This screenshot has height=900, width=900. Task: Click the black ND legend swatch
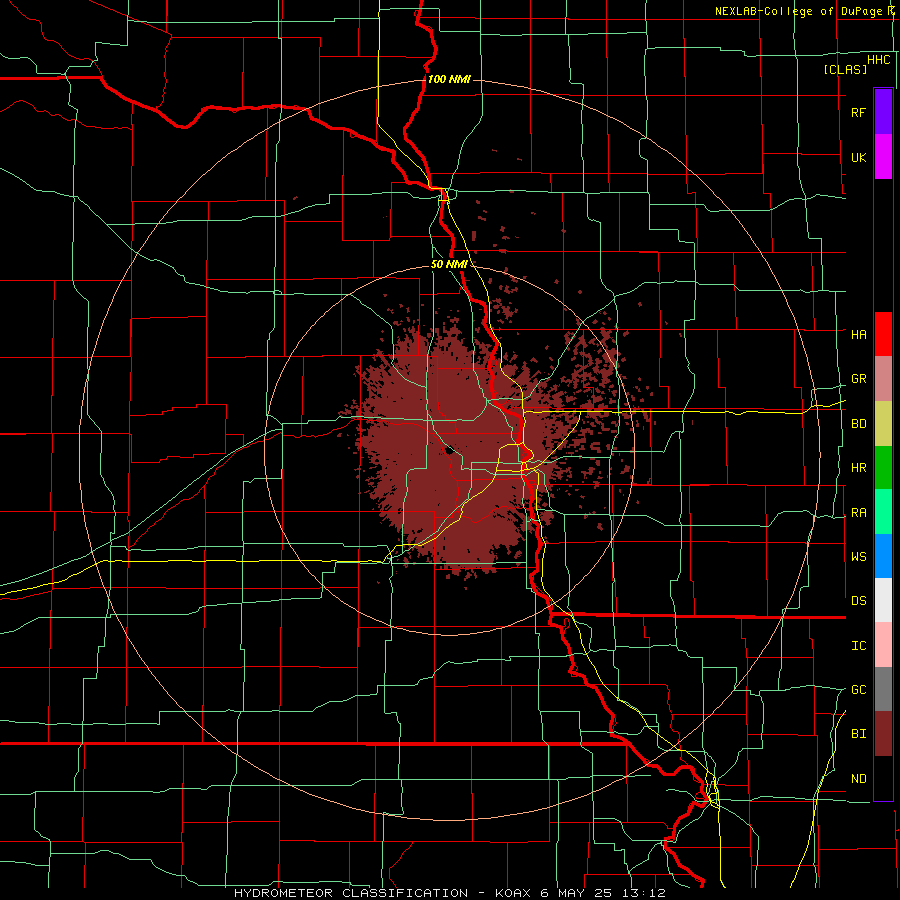pos(883,778)
